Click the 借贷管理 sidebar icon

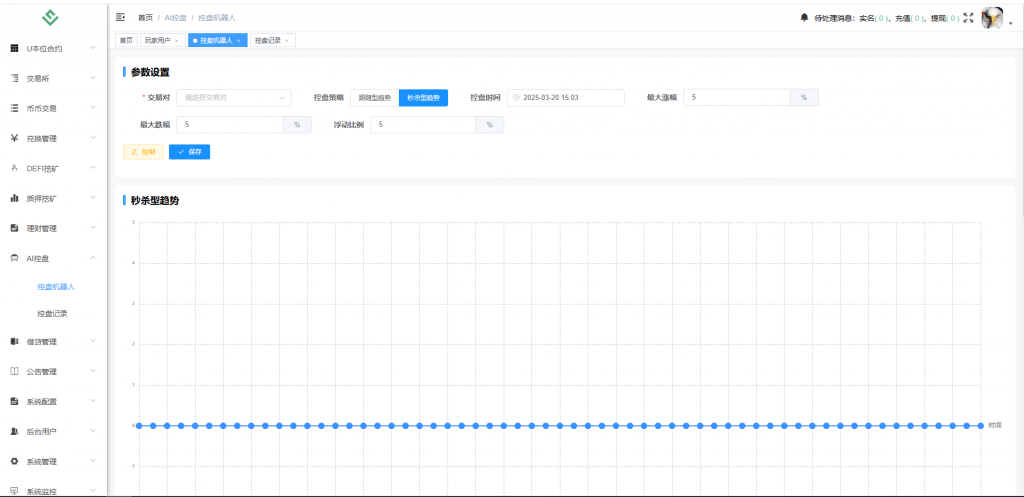point(14,342)
